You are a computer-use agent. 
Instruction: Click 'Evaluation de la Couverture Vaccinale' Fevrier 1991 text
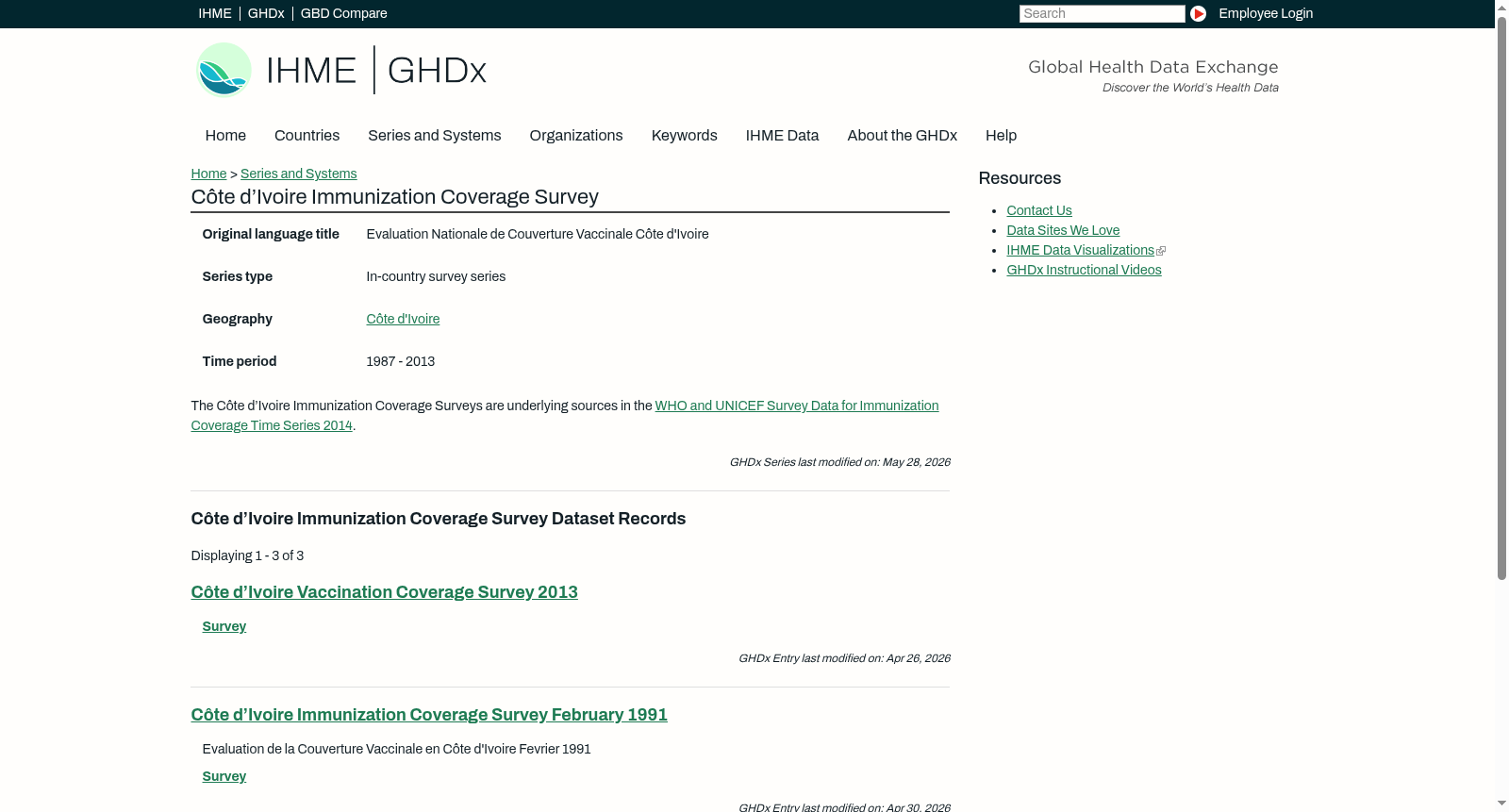coord(396,749)
